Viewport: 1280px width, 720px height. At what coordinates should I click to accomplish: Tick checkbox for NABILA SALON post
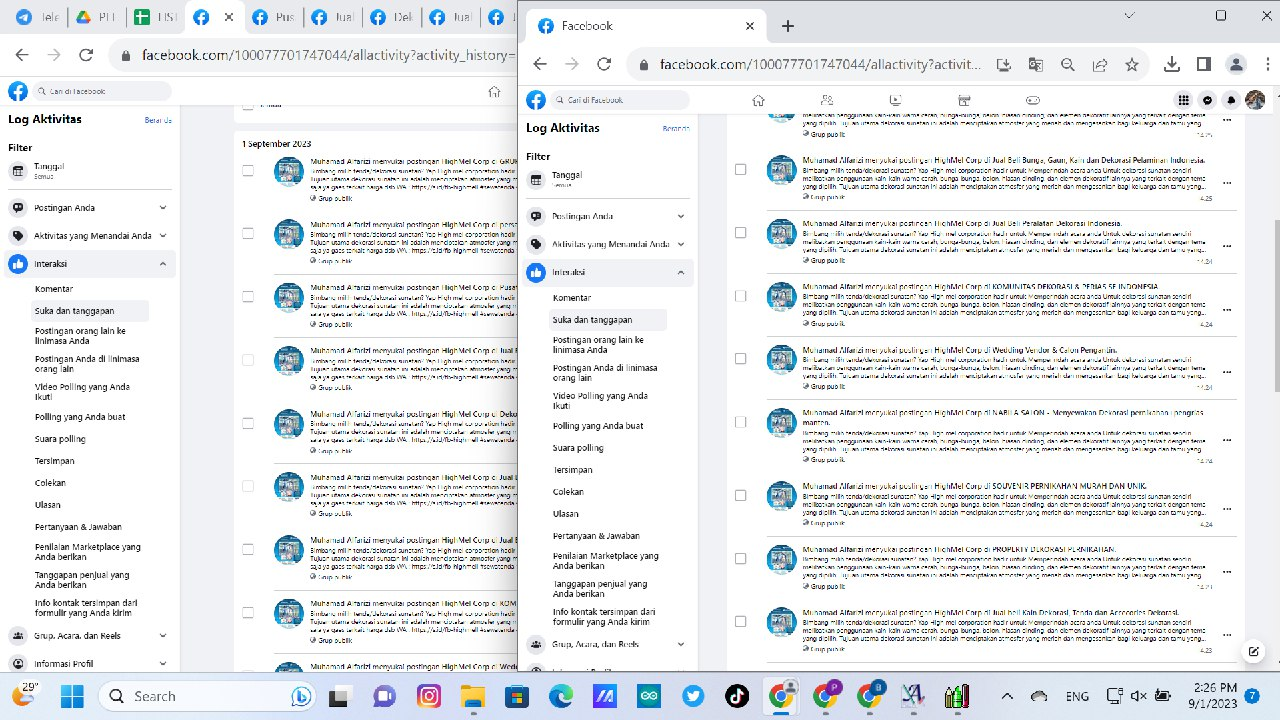pyautogui.click(x=741, y=422)
